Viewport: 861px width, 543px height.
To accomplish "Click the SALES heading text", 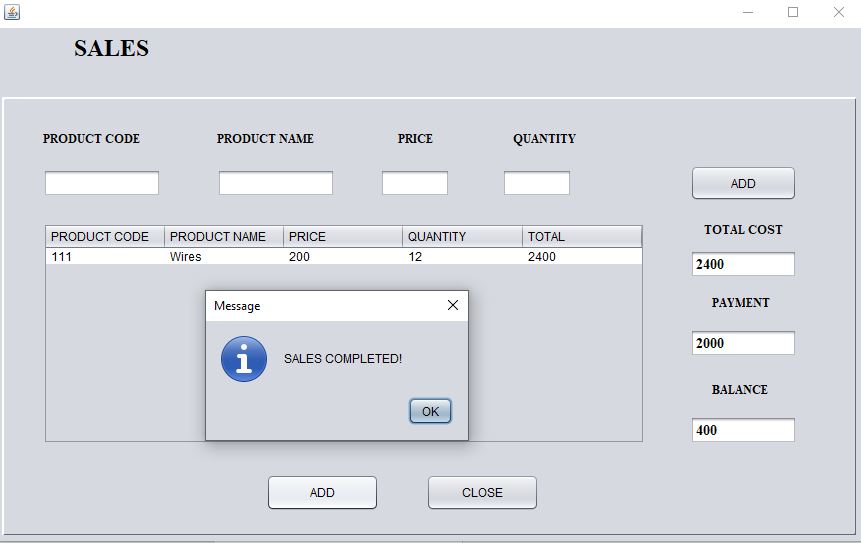I will pyautogui.click(x=111, y=48).
